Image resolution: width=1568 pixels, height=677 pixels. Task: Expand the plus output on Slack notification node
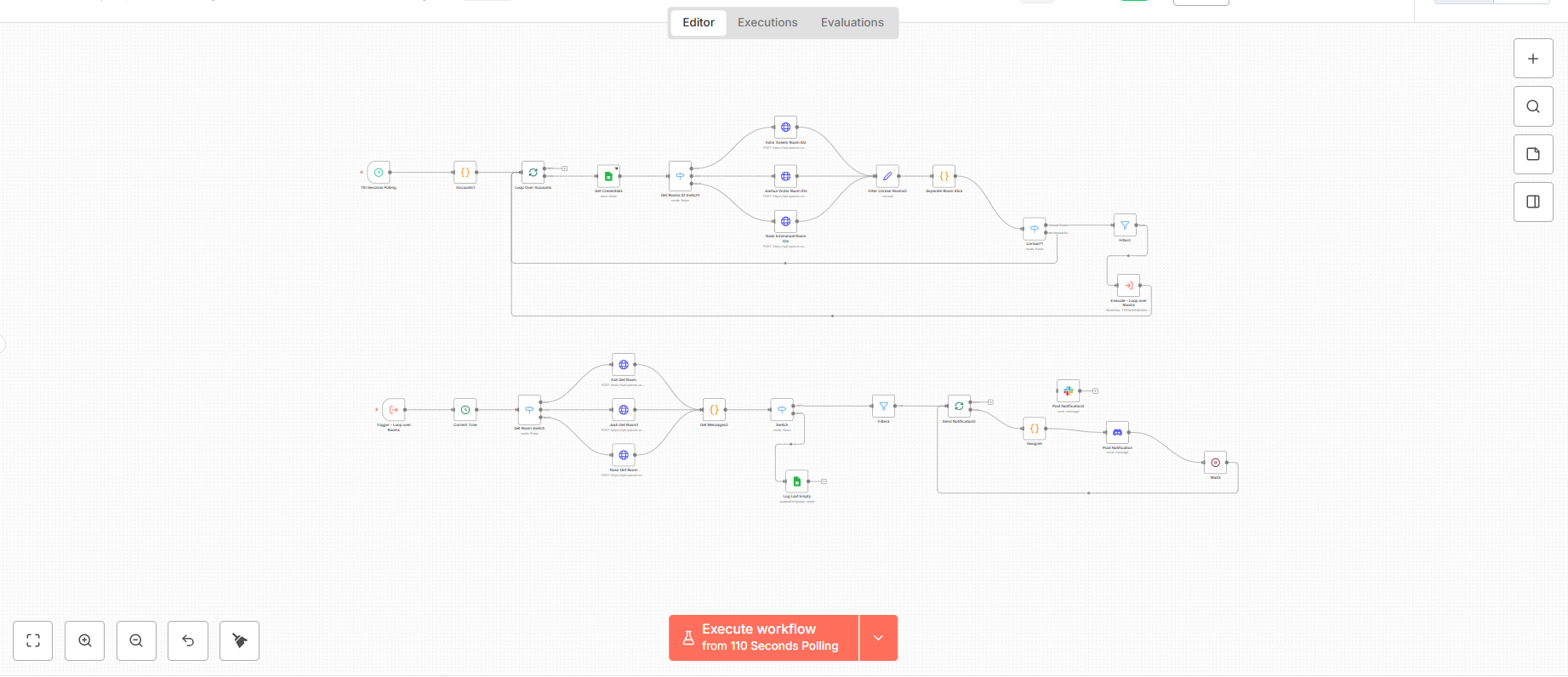(1095, 391)
